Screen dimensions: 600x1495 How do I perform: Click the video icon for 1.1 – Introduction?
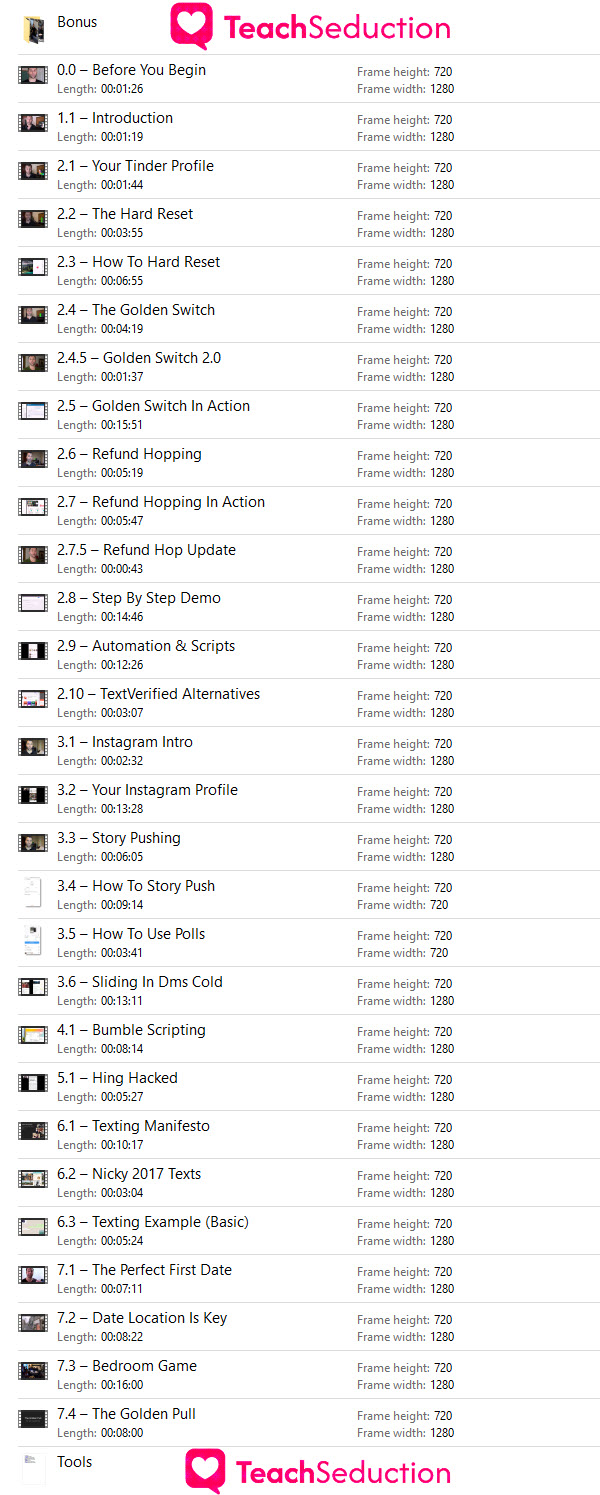pos(33,123)
